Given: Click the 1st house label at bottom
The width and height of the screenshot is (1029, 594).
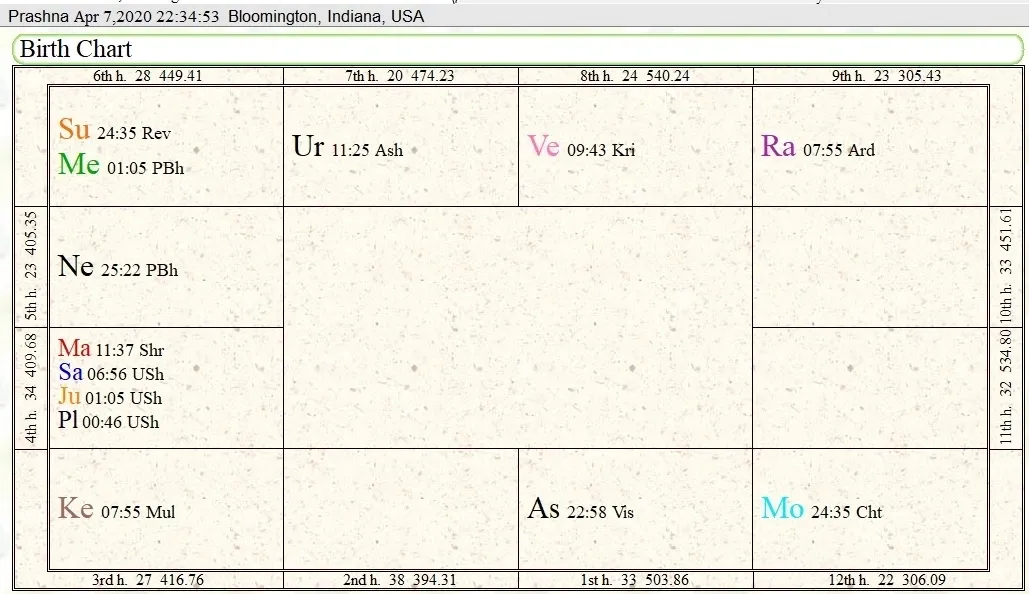Looking at the screenshot, I should 635,580.
